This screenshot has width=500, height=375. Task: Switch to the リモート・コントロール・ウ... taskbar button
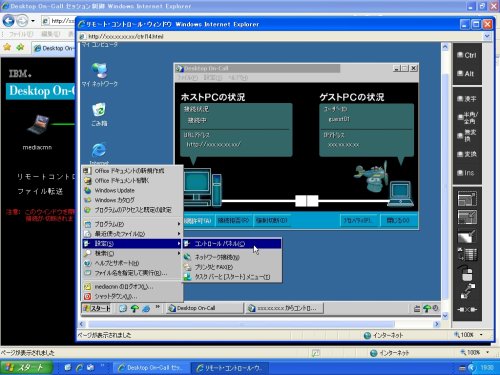coord(230,368)
